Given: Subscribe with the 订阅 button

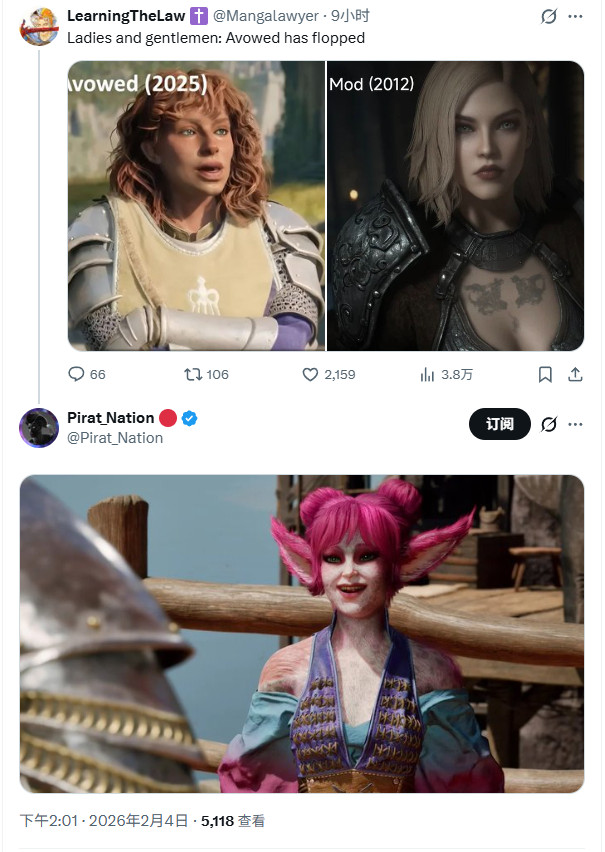Looking at the screenshot, I should pos(499,424).
